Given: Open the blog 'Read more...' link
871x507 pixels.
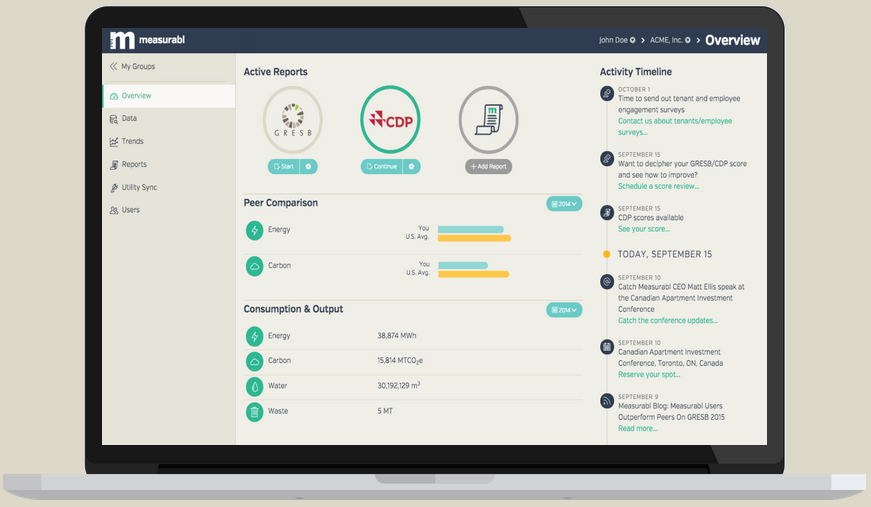Looking at the screenshot, I should (x=638, y=428).
